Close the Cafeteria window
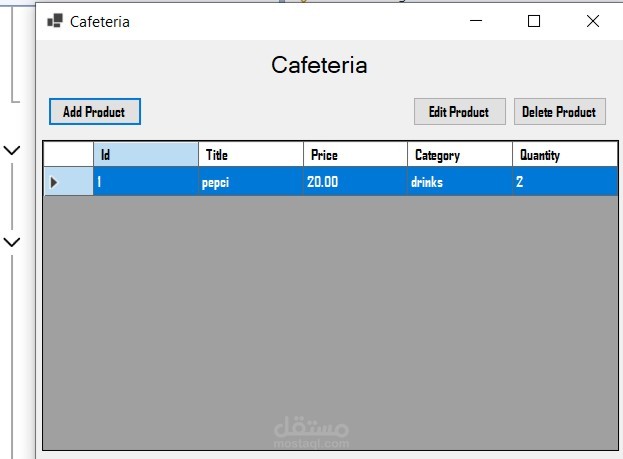 (x=593, y=21)
